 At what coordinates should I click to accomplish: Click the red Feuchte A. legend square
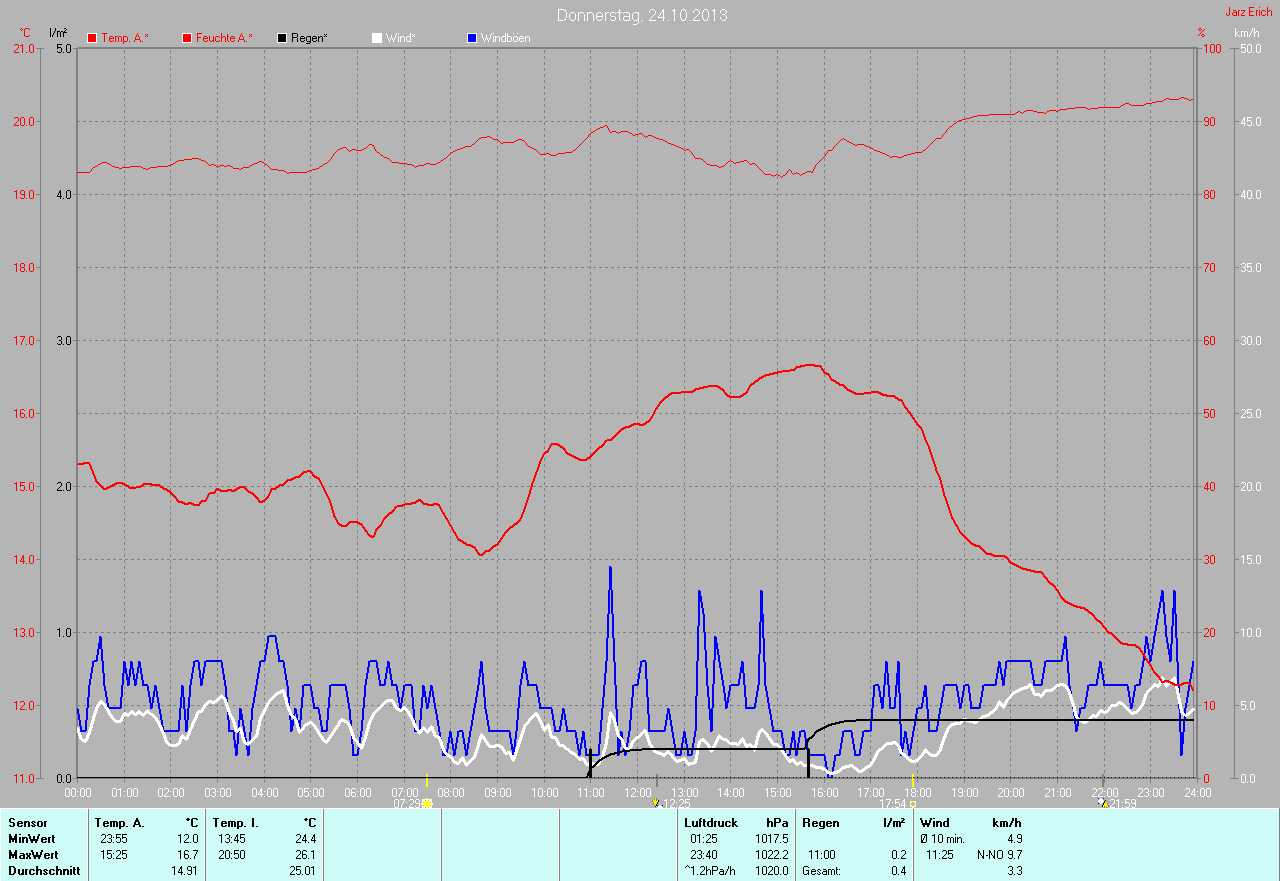[187, 38]
